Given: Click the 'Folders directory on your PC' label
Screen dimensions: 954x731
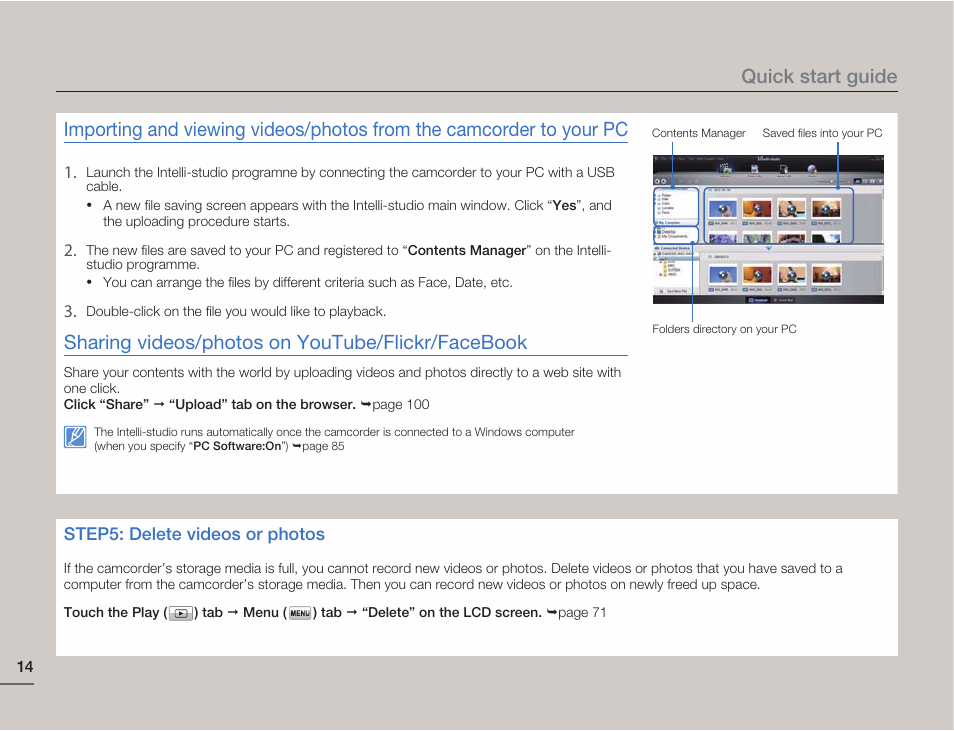Looking at the screenshot, I should pos(724,329).
